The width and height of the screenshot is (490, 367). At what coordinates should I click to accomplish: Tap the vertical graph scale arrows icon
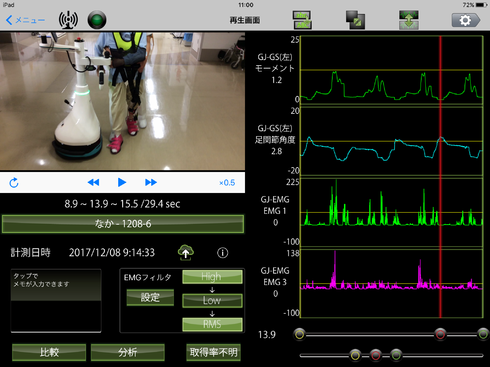coord(409,20)
